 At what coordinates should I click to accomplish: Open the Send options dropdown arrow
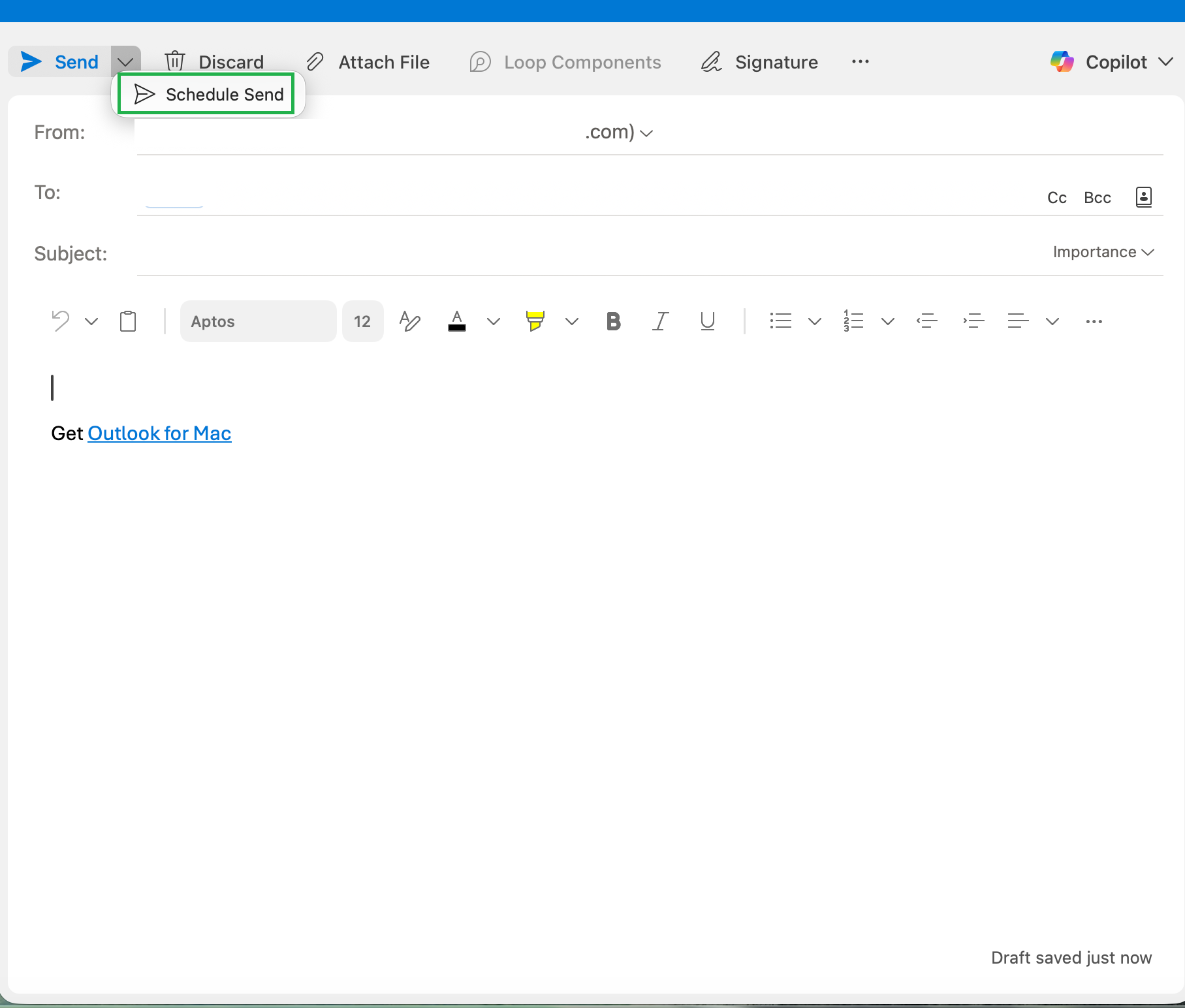(125, 62)
